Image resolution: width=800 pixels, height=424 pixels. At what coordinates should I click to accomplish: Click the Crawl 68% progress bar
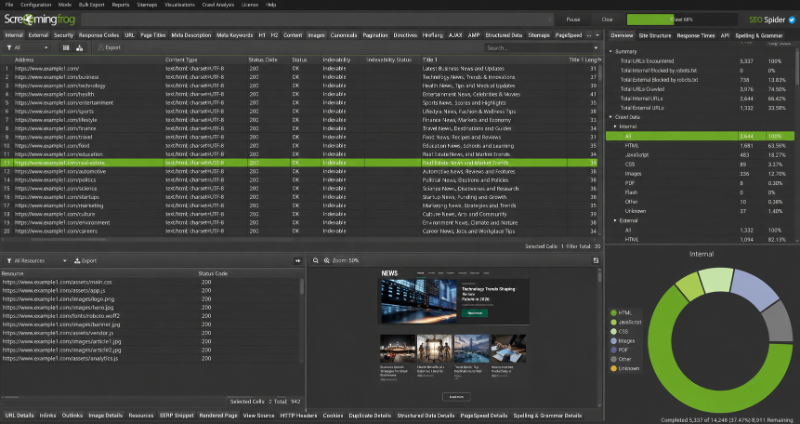[x=682, y=20]
